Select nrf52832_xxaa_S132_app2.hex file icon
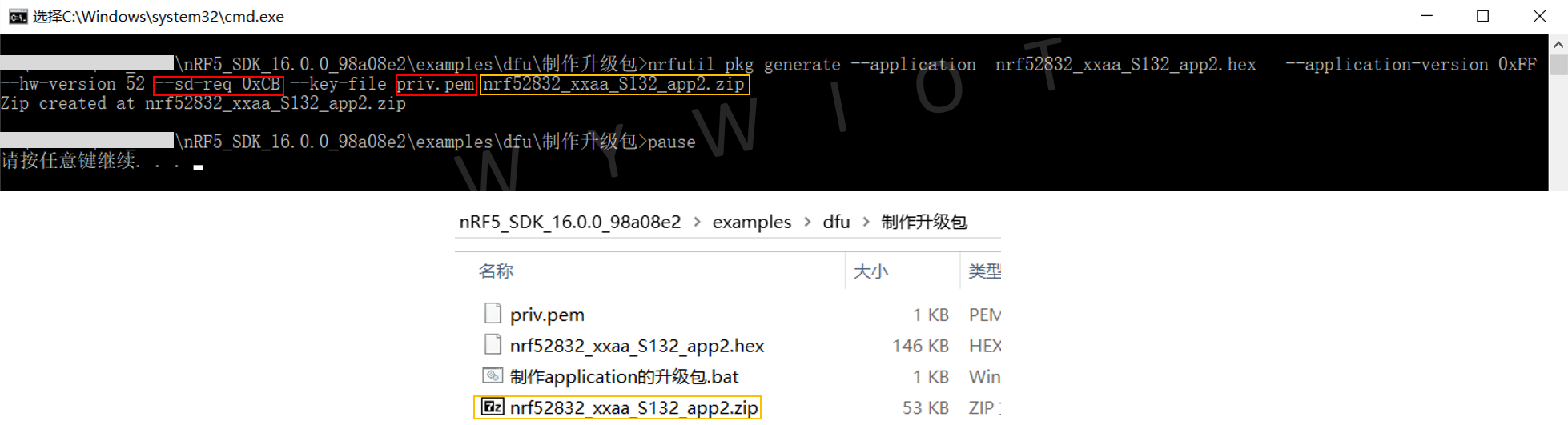Screen dimensions: 1568x425 (493, 344)
